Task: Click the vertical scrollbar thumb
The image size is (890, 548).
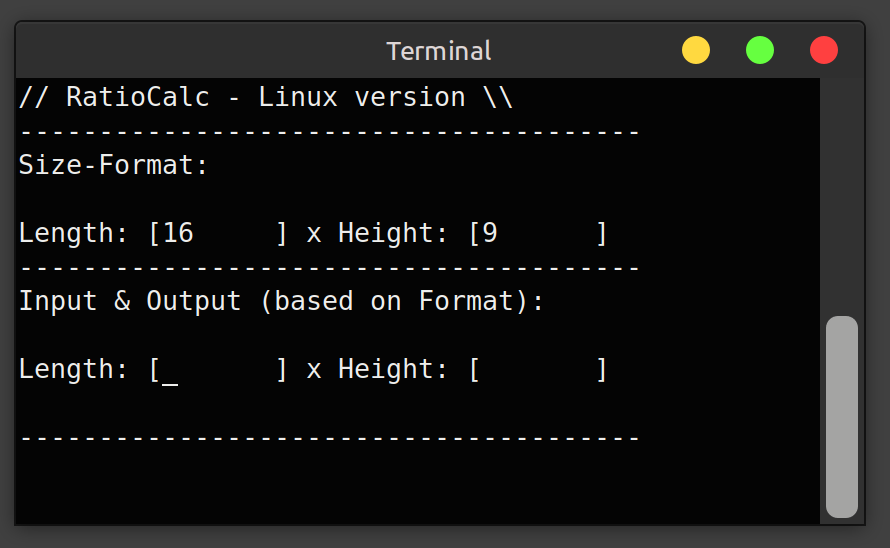Action: (842, 416)
